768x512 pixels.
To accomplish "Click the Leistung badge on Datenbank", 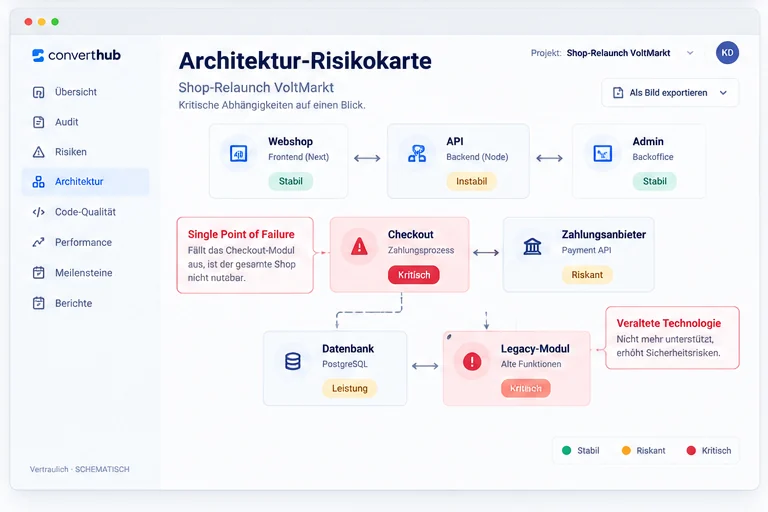I will tap(349, 388).
